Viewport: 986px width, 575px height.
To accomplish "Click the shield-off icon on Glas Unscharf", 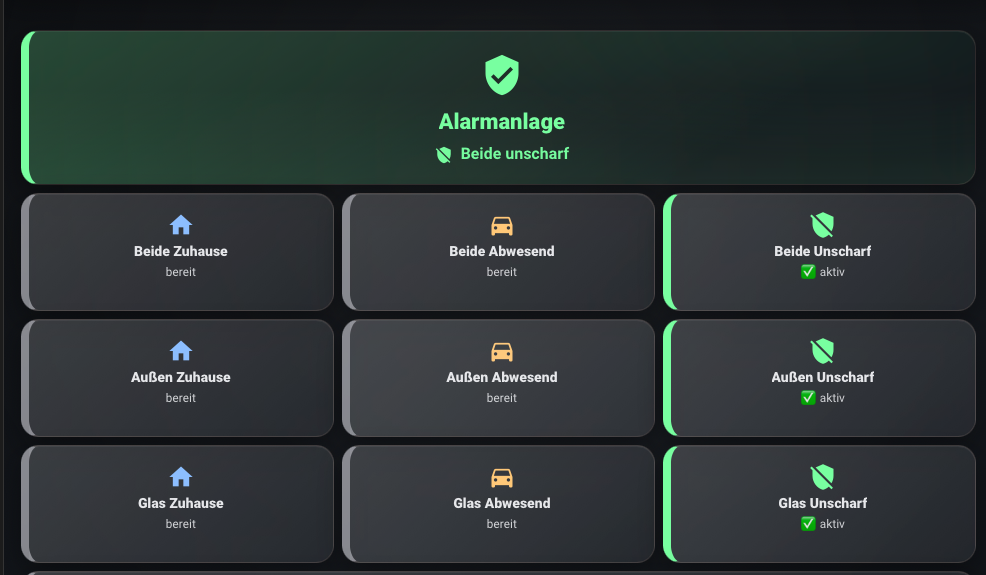I will [x=822, y=477].
